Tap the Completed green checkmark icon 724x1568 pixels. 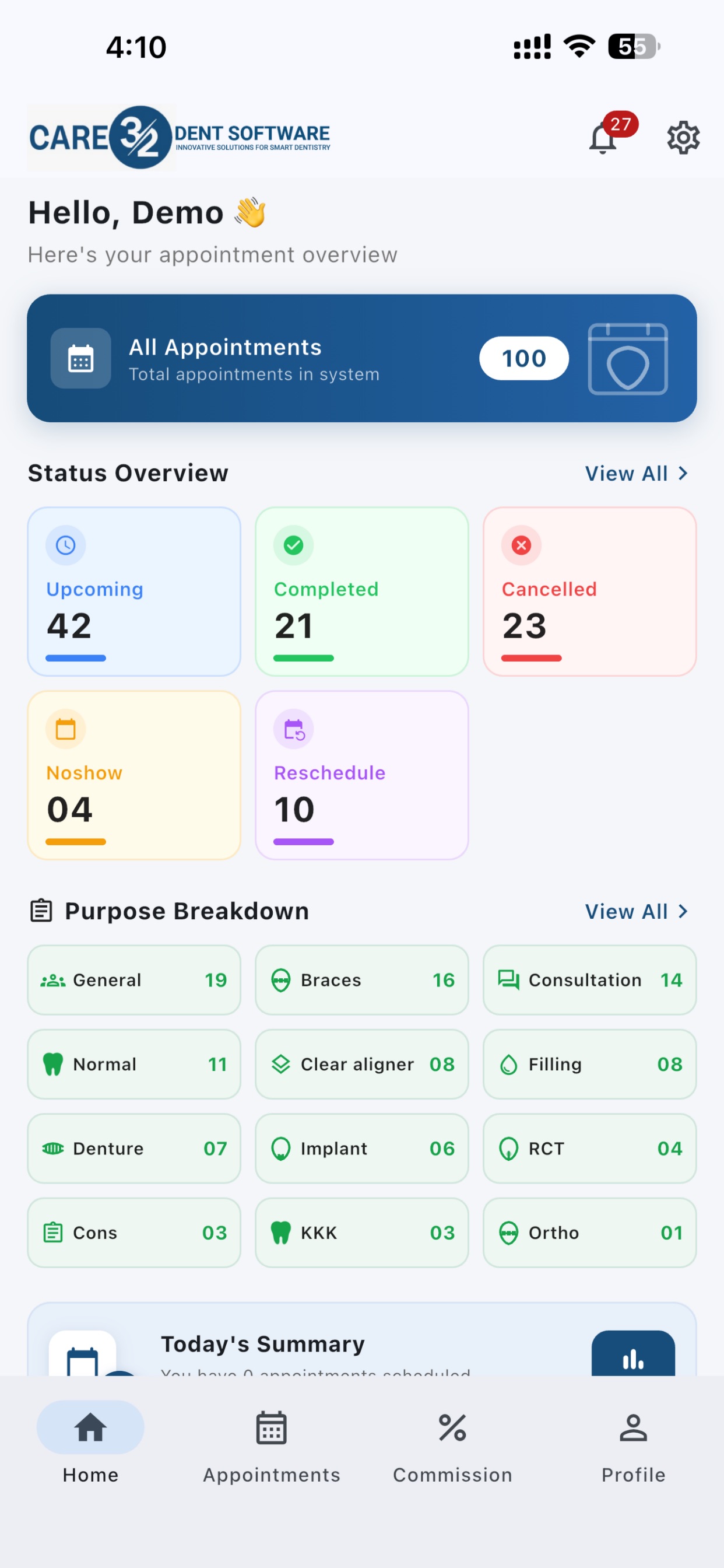(293, 545)
